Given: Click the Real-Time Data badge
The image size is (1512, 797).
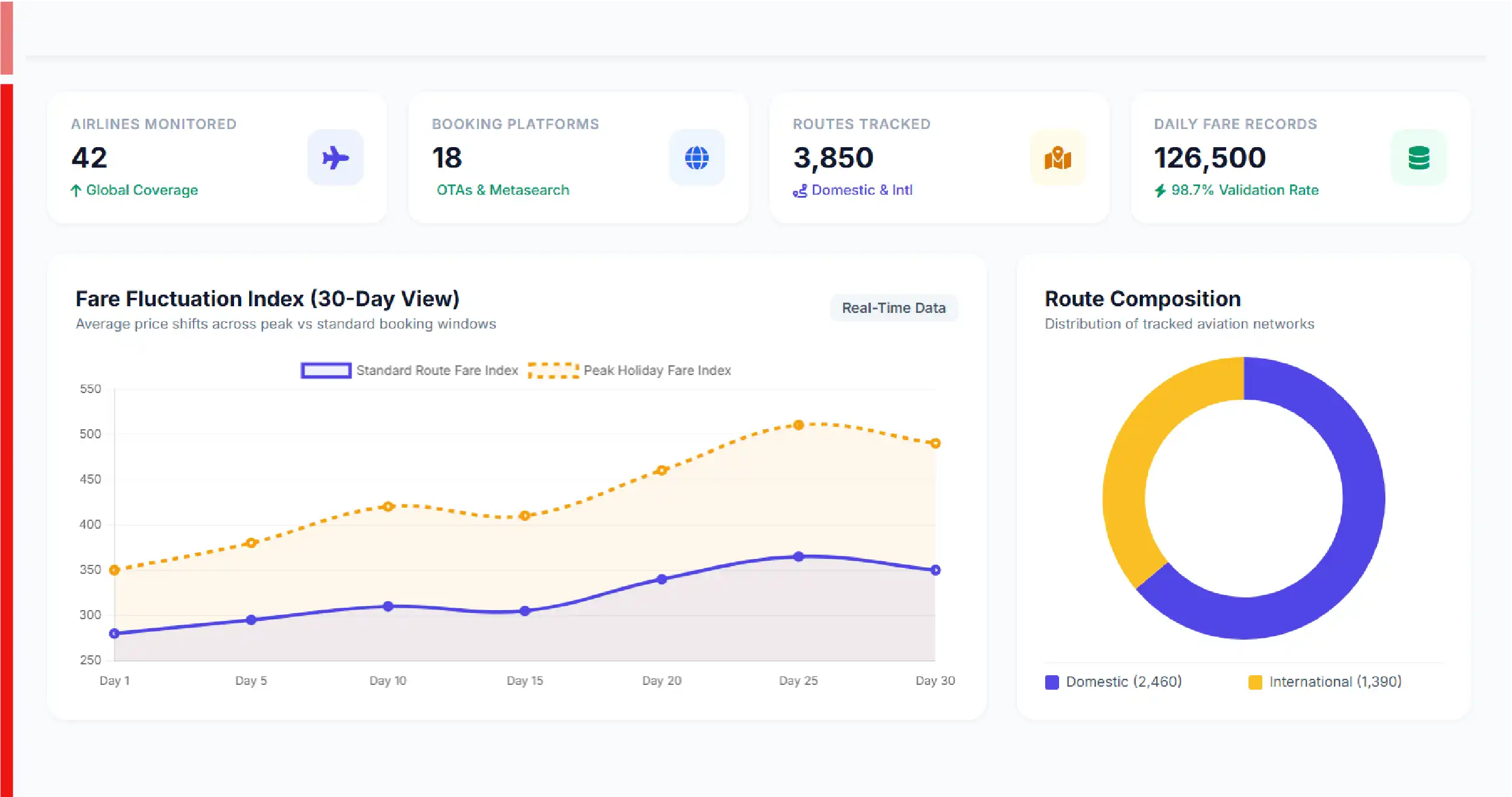Looking at the screenshot, I should 894,308.
